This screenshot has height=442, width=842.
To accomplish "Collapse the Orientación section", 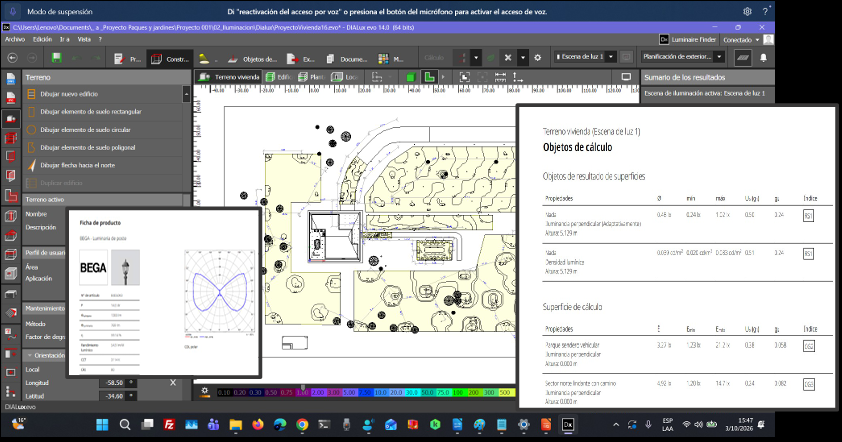I will [30, 356].
